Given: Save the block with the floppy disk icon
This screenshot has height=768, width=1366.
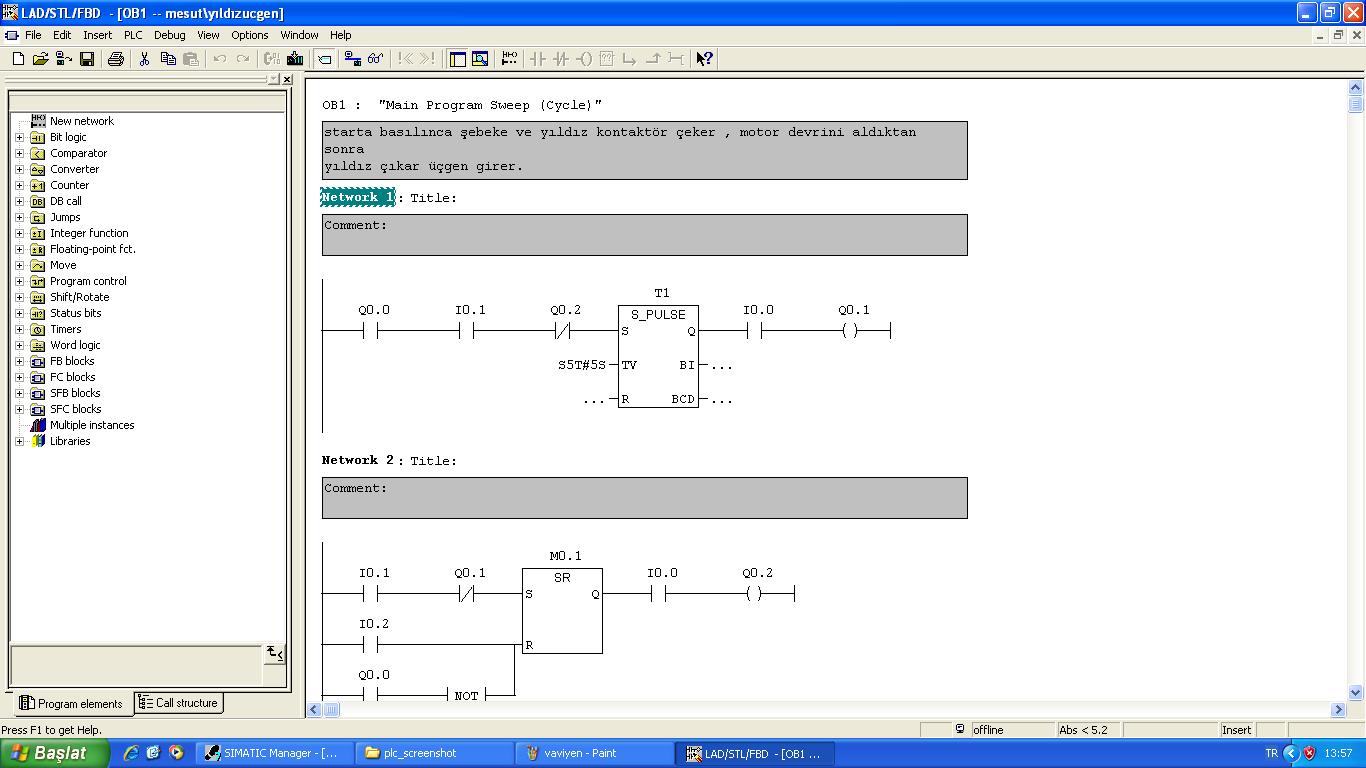Looking at the screenshot, I should point(87,59).
